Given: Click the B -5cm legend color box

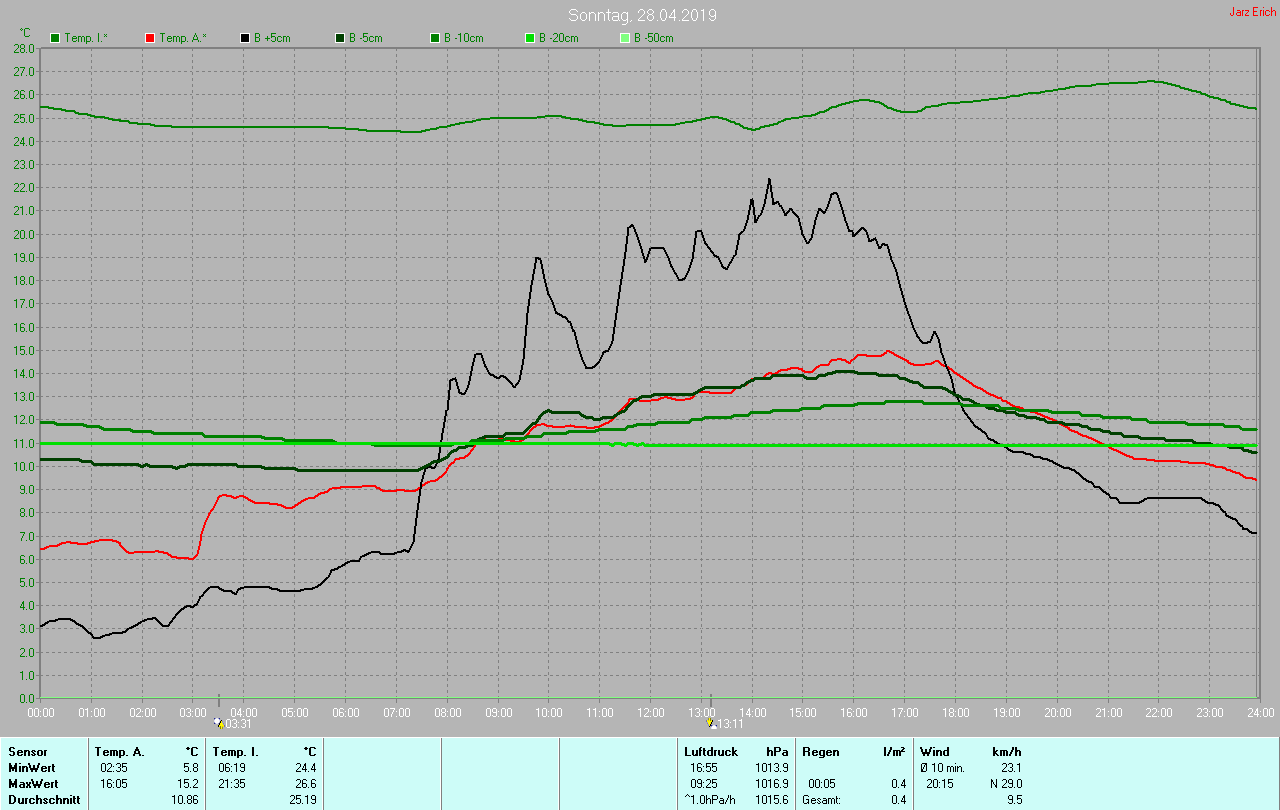Looking at the screenshot, I should pos(340,38).
